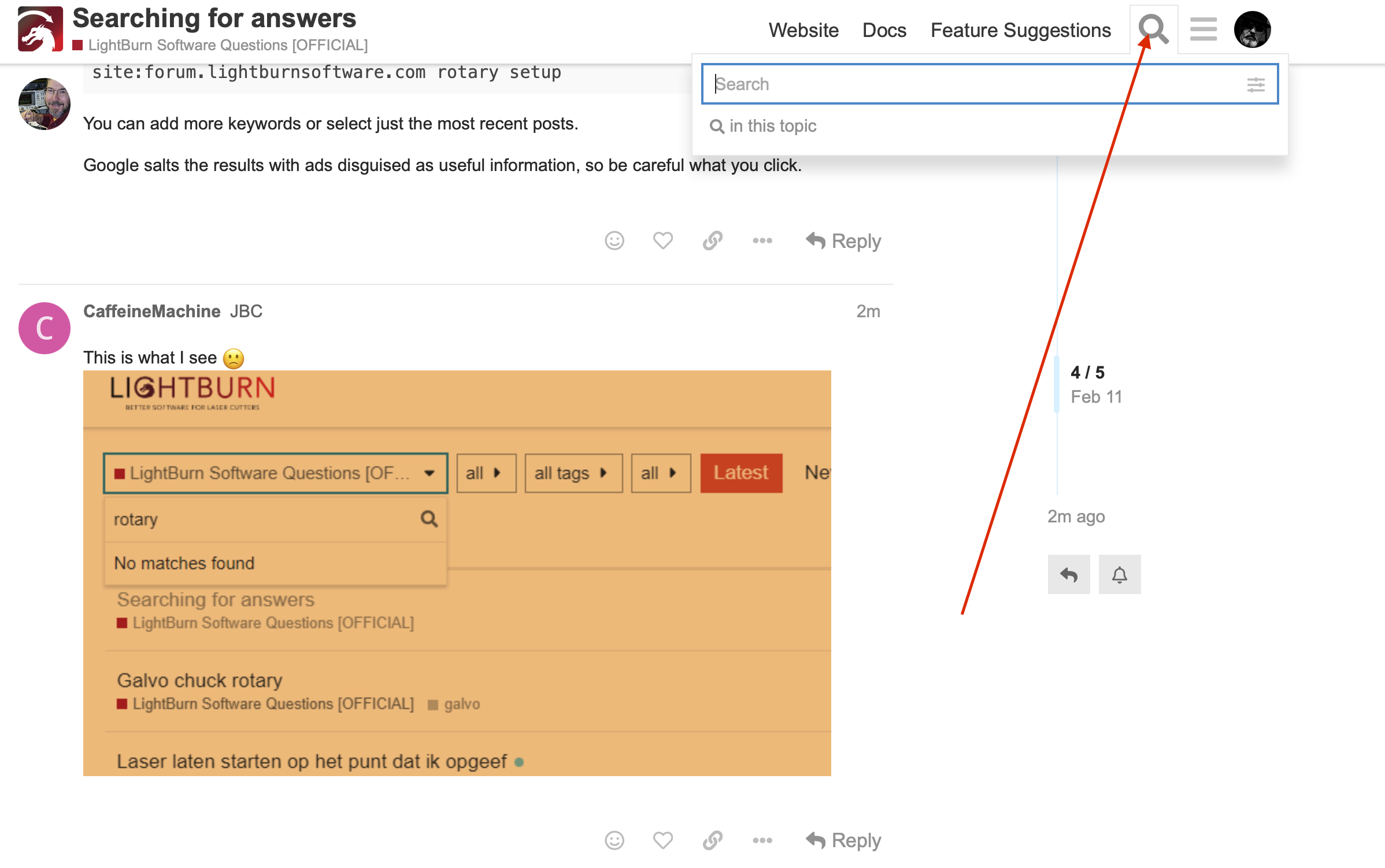Screen dimensions: 1385x868
Task: Jump to 2m ago on timeline
Action: (x=1076, y=517)
